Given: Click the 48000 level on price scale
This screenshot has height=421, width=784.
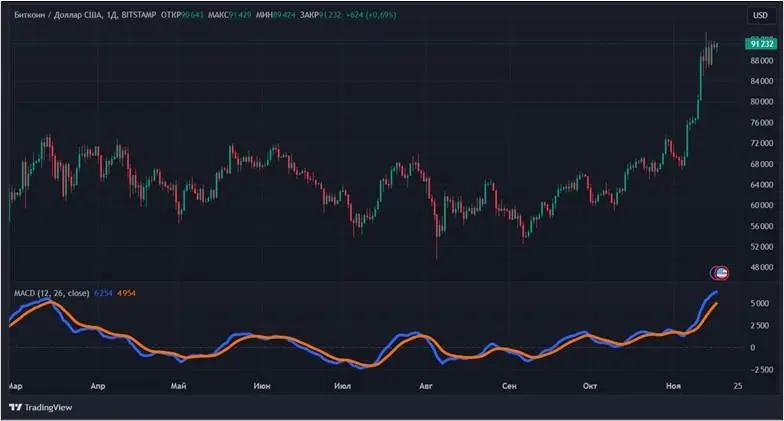Looking at the screenshot, I should (x=761, y=267).
